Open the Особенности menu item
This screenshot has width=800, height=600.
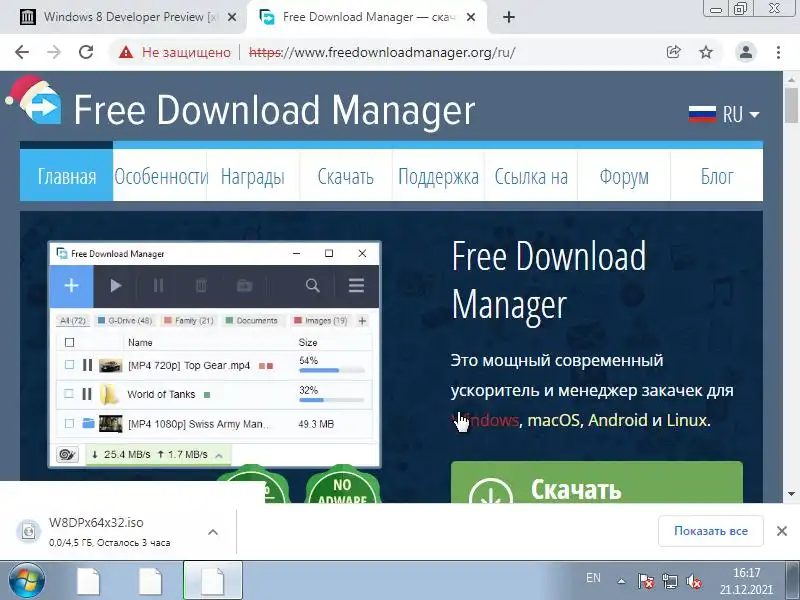[160, 177]
